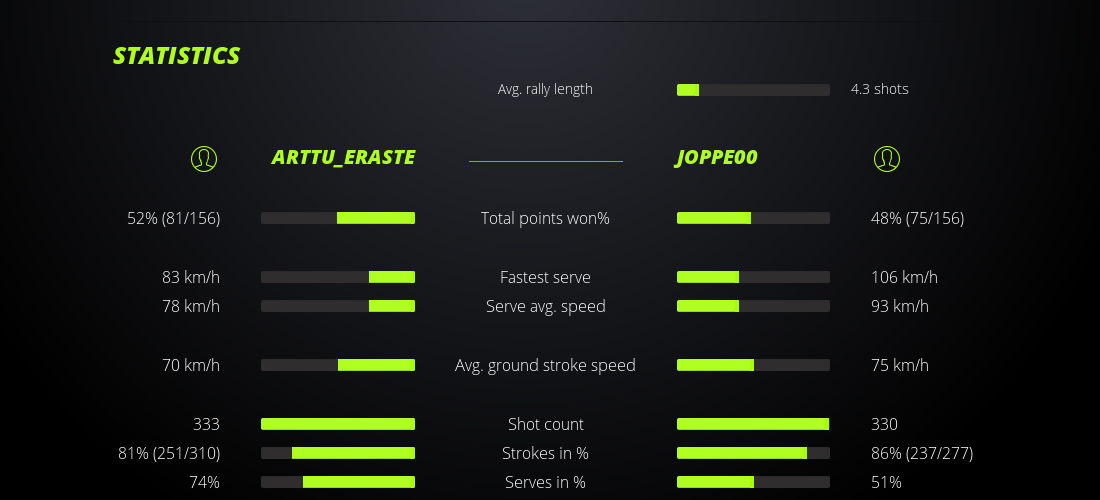
Task: Click the Shot count label
Action: point(545,424)
